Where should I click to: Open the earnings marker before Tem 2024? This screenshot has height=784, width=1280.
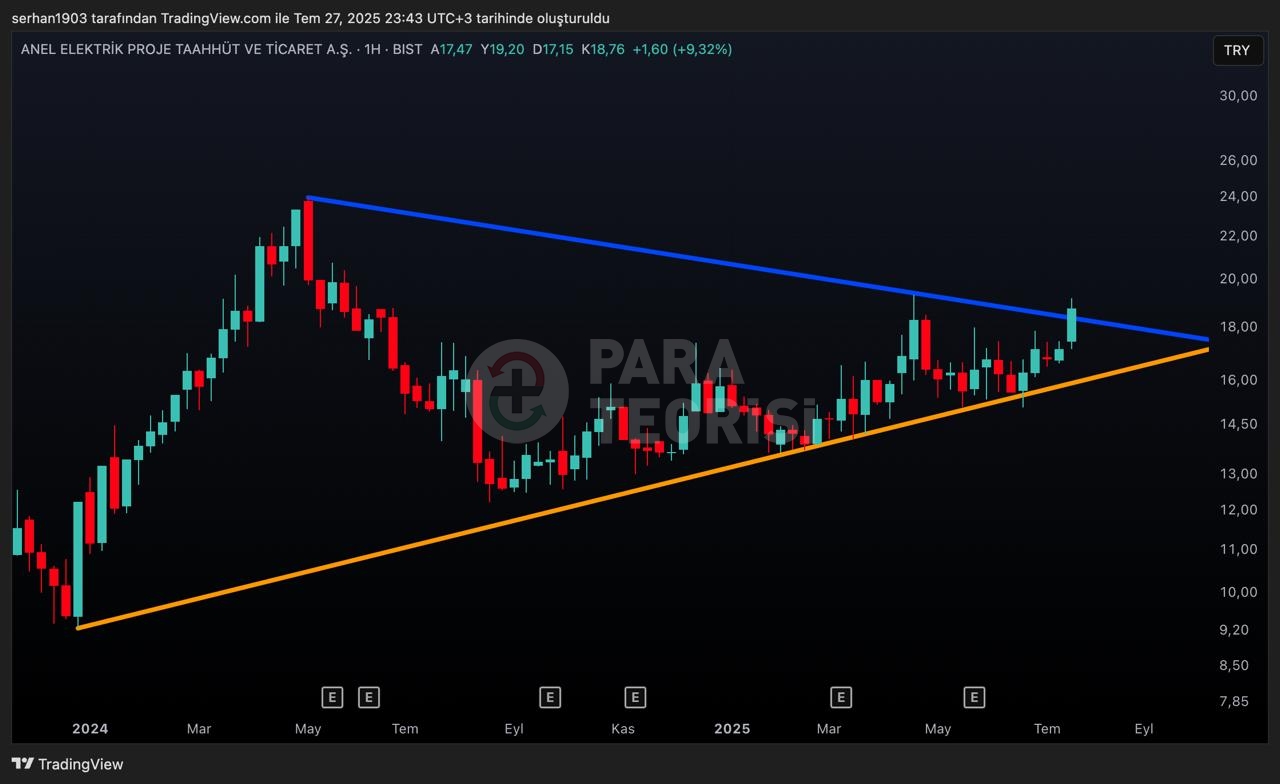[x=369, y=697]
